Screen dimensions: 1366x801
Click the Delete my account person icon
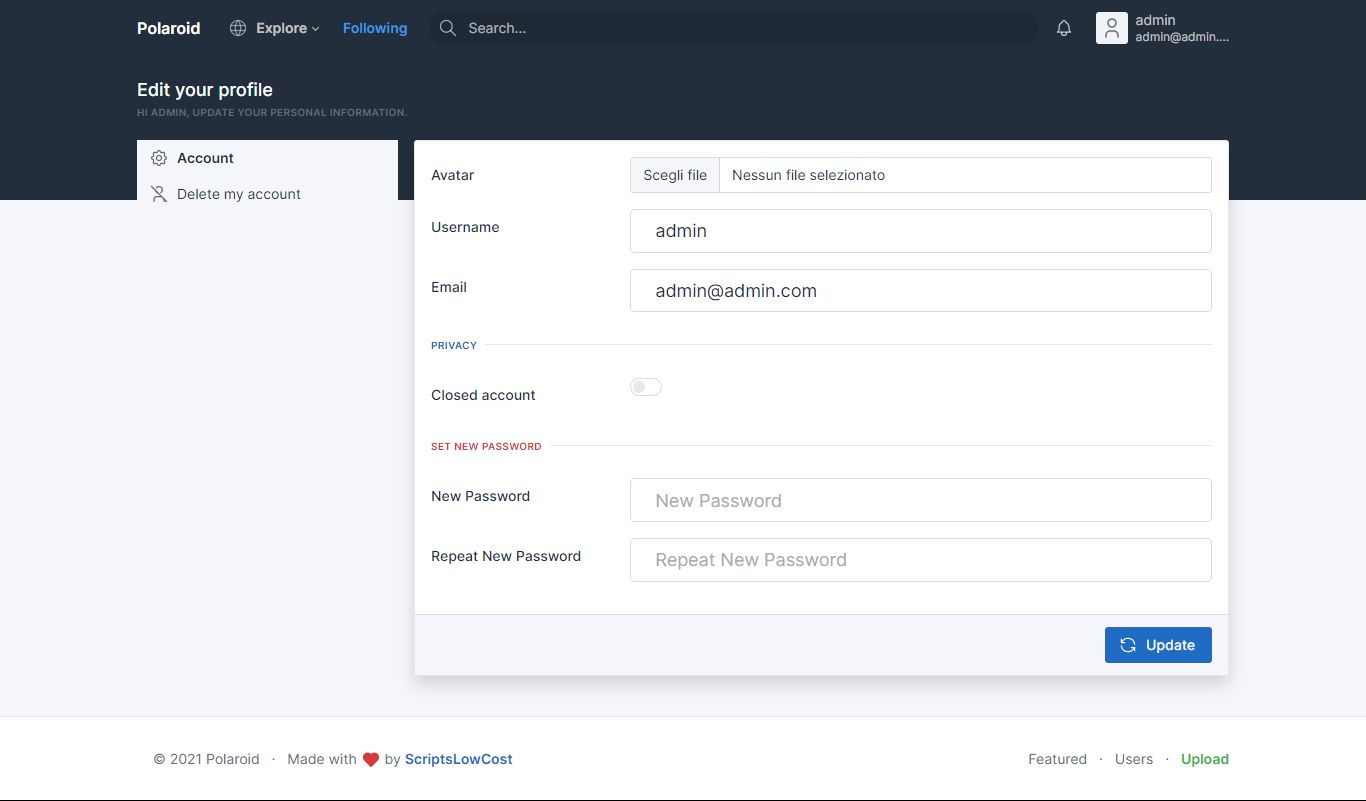click(159, 194)
